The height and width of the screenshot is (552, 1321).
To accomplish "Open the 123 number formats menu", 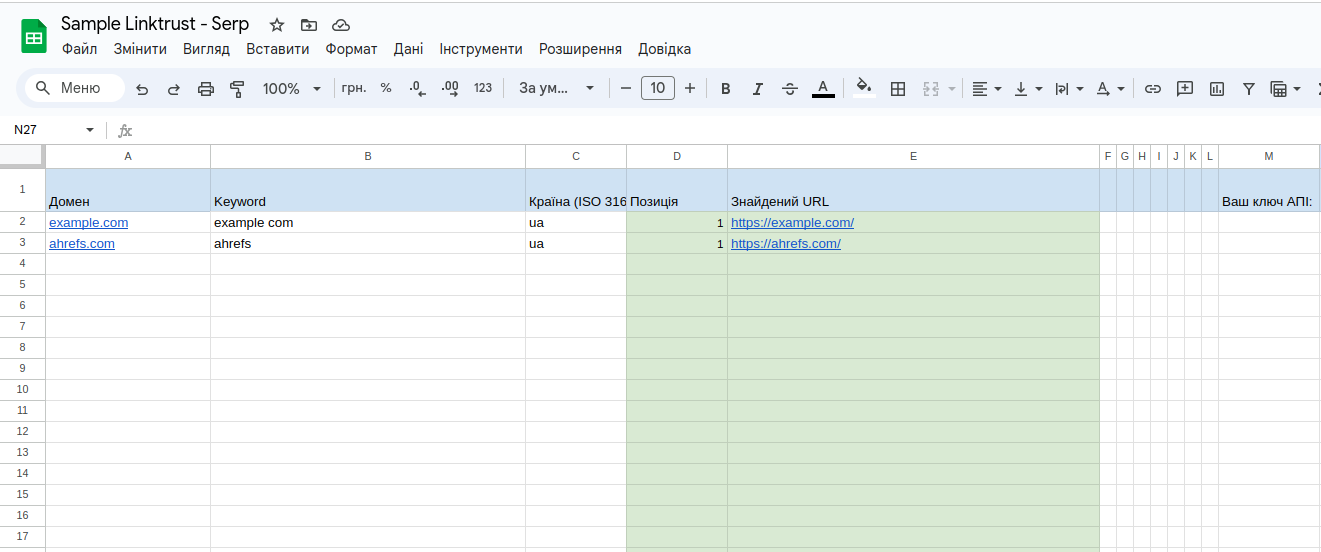I will point(483,88).
